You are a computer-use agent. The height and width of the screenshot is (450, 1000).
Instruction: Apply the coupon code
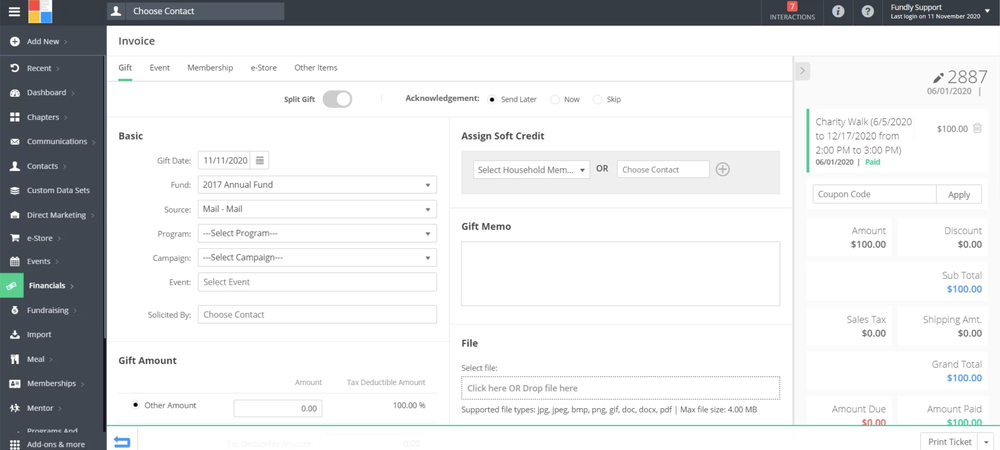pyautogui.click(x=959, y=194)
